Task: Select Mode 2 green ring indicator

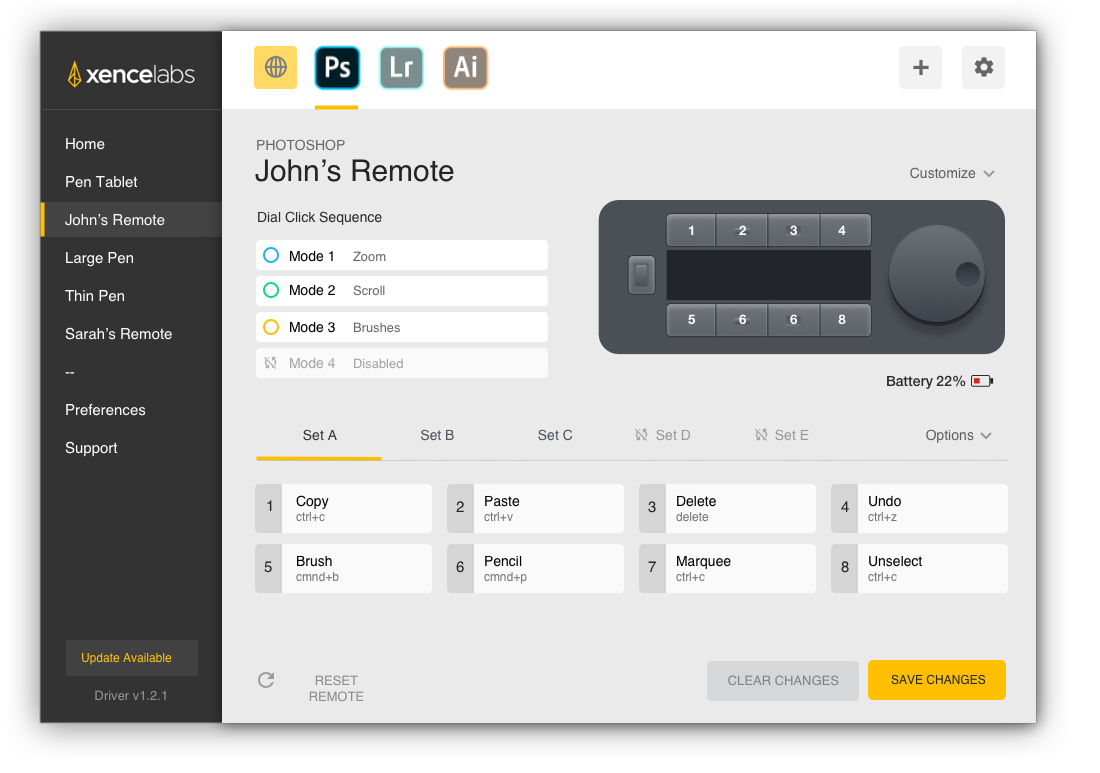Action: click(271, 290)
